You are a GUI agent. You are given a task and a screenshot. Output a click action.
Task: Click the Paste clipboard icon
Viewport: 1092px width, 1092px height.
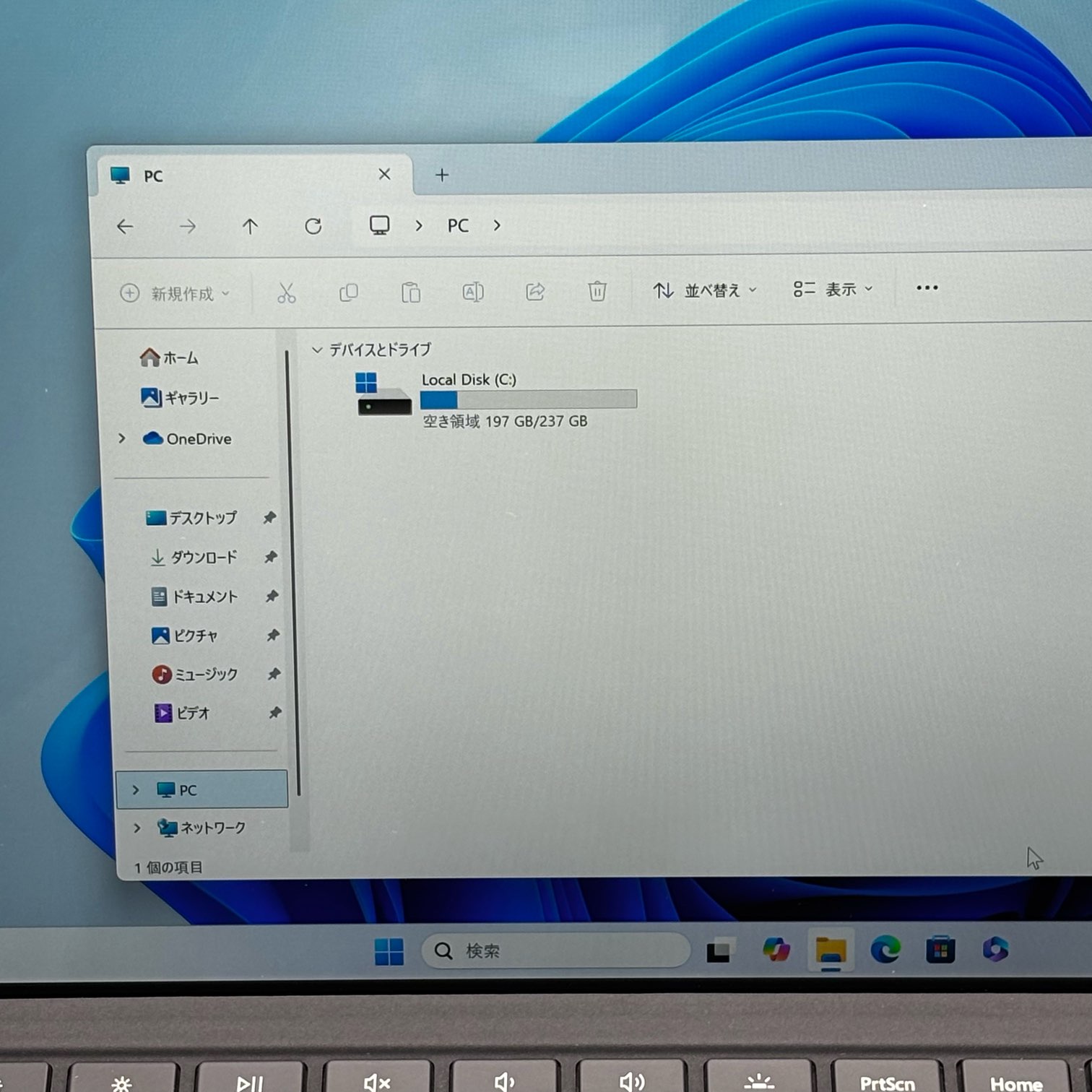click(x=411, y=292)
